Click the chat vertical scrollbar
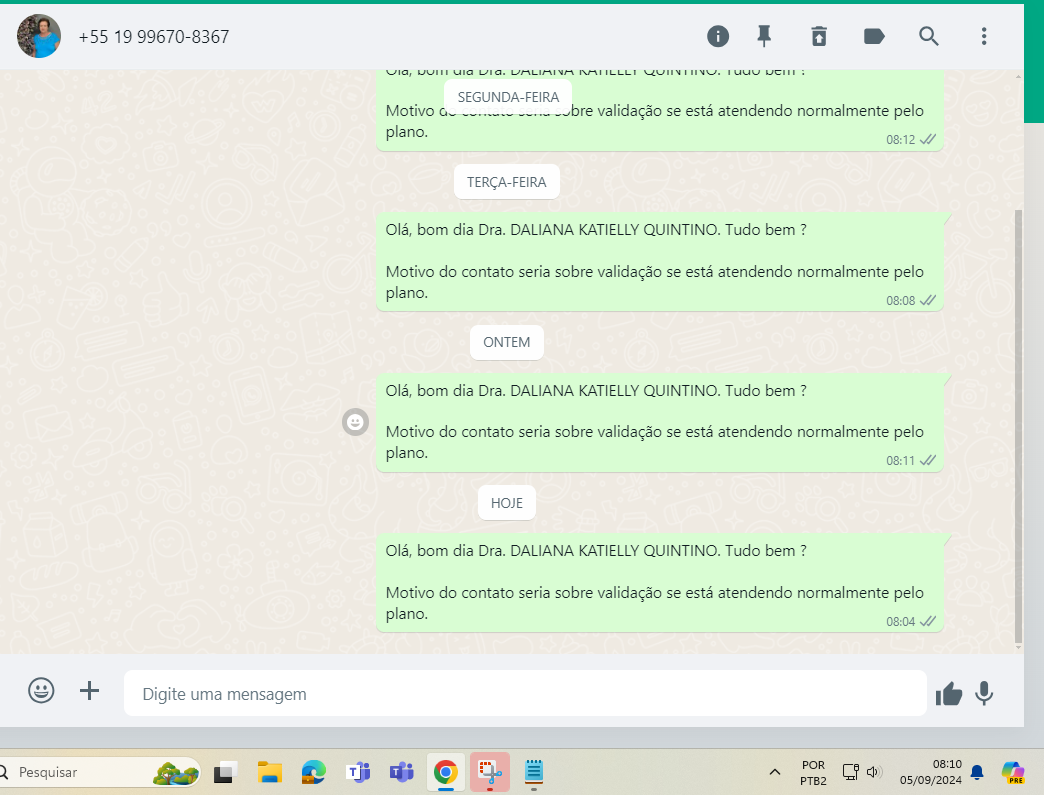This screenshot has height=795, width=1044. (x=1018, y=420)
